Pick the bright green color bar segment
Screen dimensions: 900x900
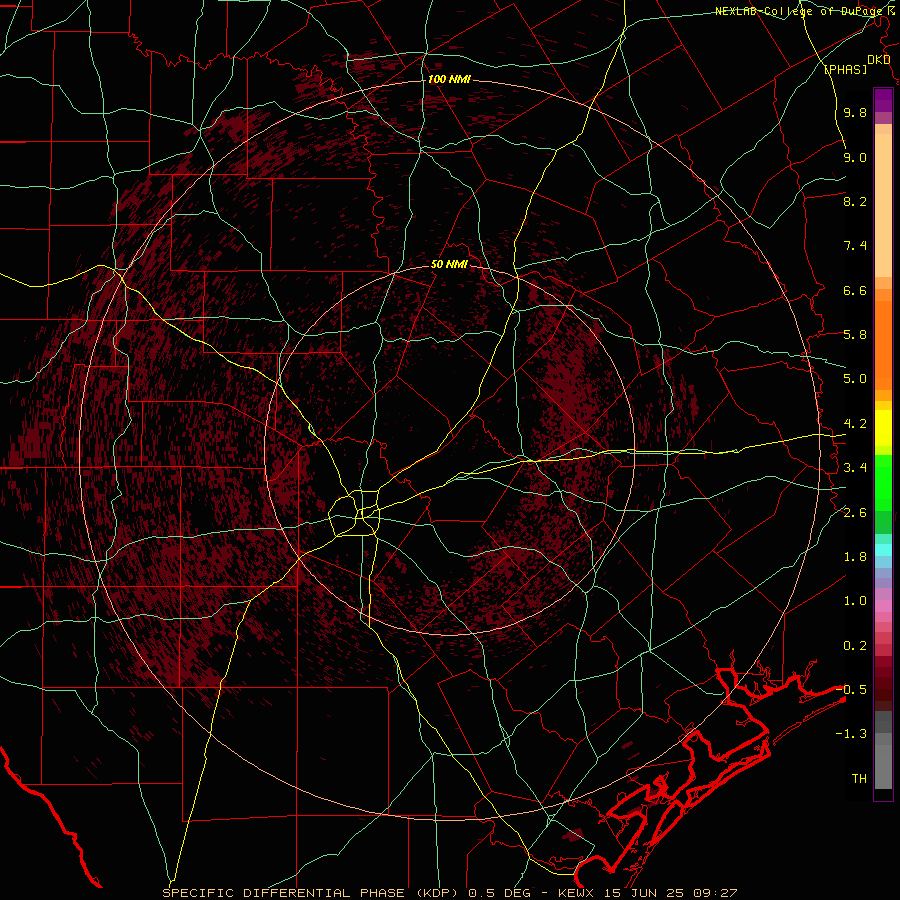click(x=883, y=481)
